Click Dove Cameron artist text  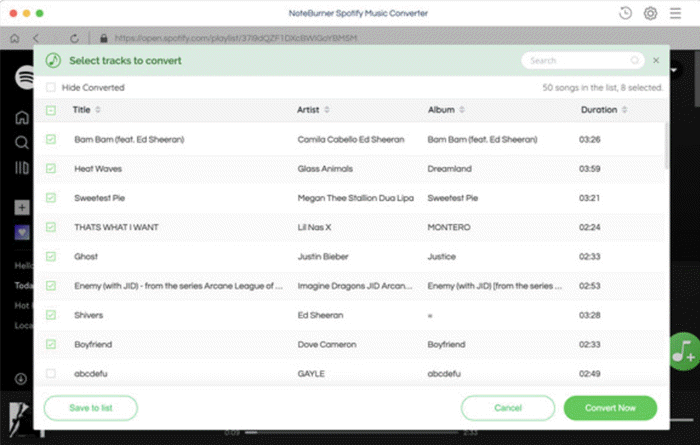point(327,344)
